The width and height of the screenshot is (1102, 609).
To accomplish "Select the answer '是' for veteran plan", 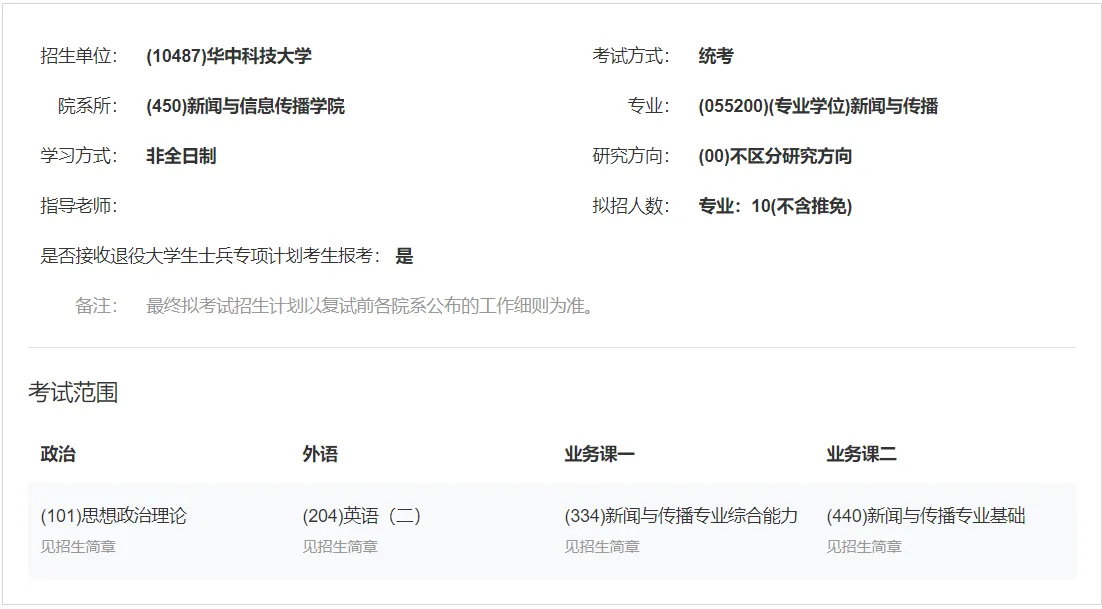I will (x=404, y=256).
